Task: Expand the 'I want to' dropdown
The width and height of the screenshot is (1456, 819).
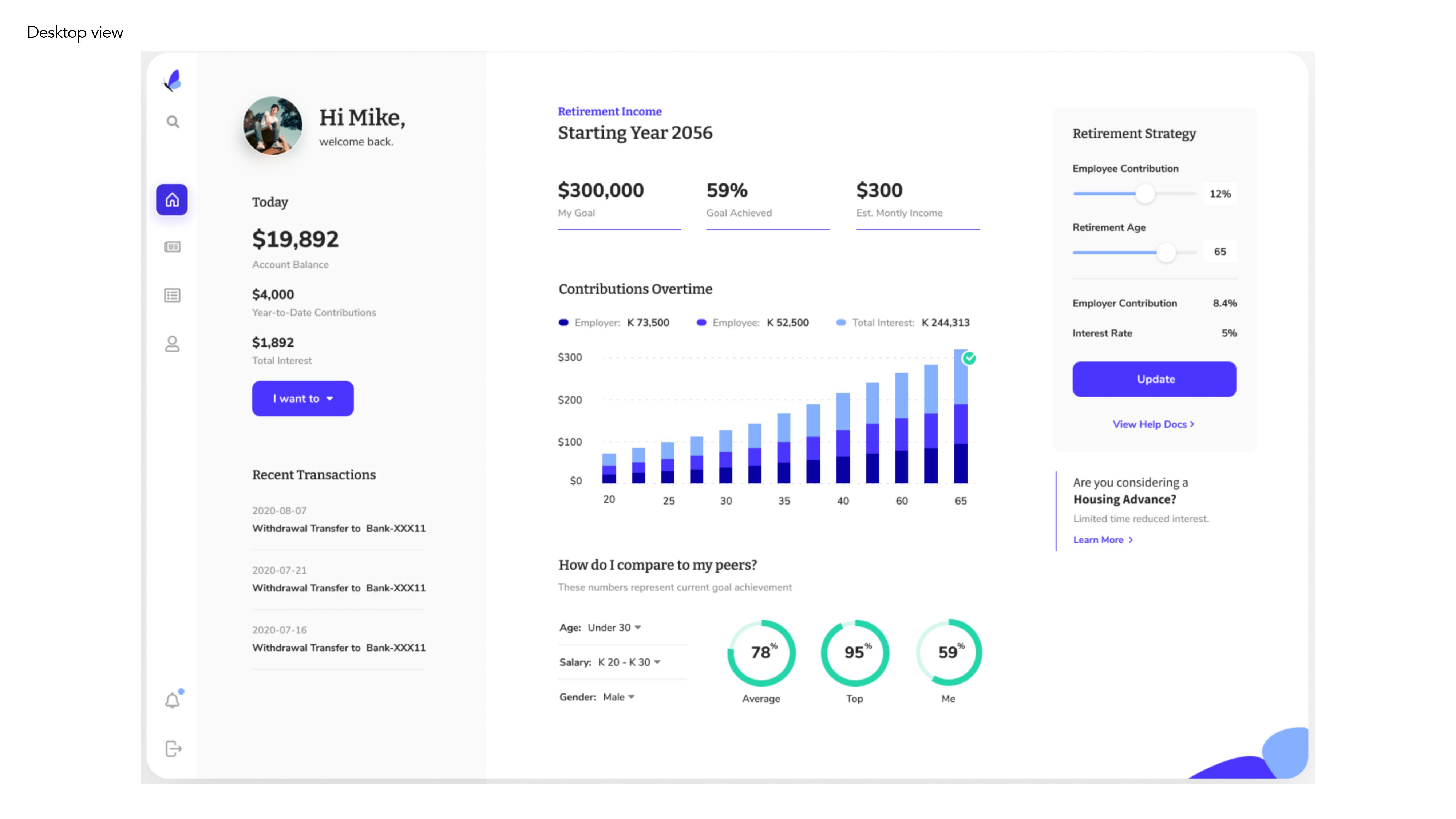Action: click(x=303, y=399)
